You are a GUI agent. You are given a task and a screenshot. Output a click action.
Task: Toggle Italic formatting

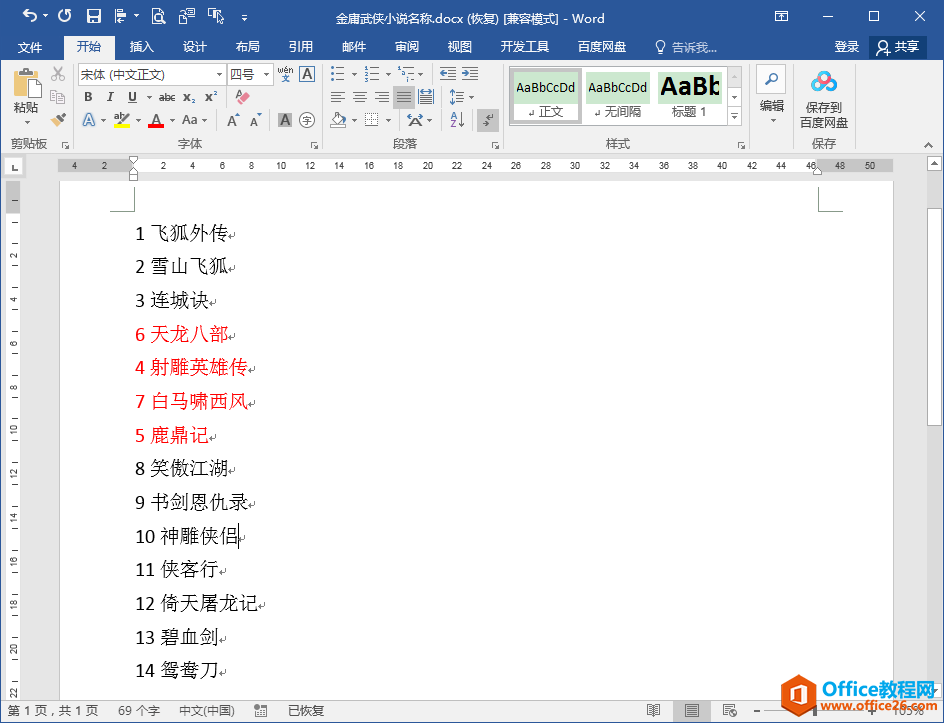(110, 97)
